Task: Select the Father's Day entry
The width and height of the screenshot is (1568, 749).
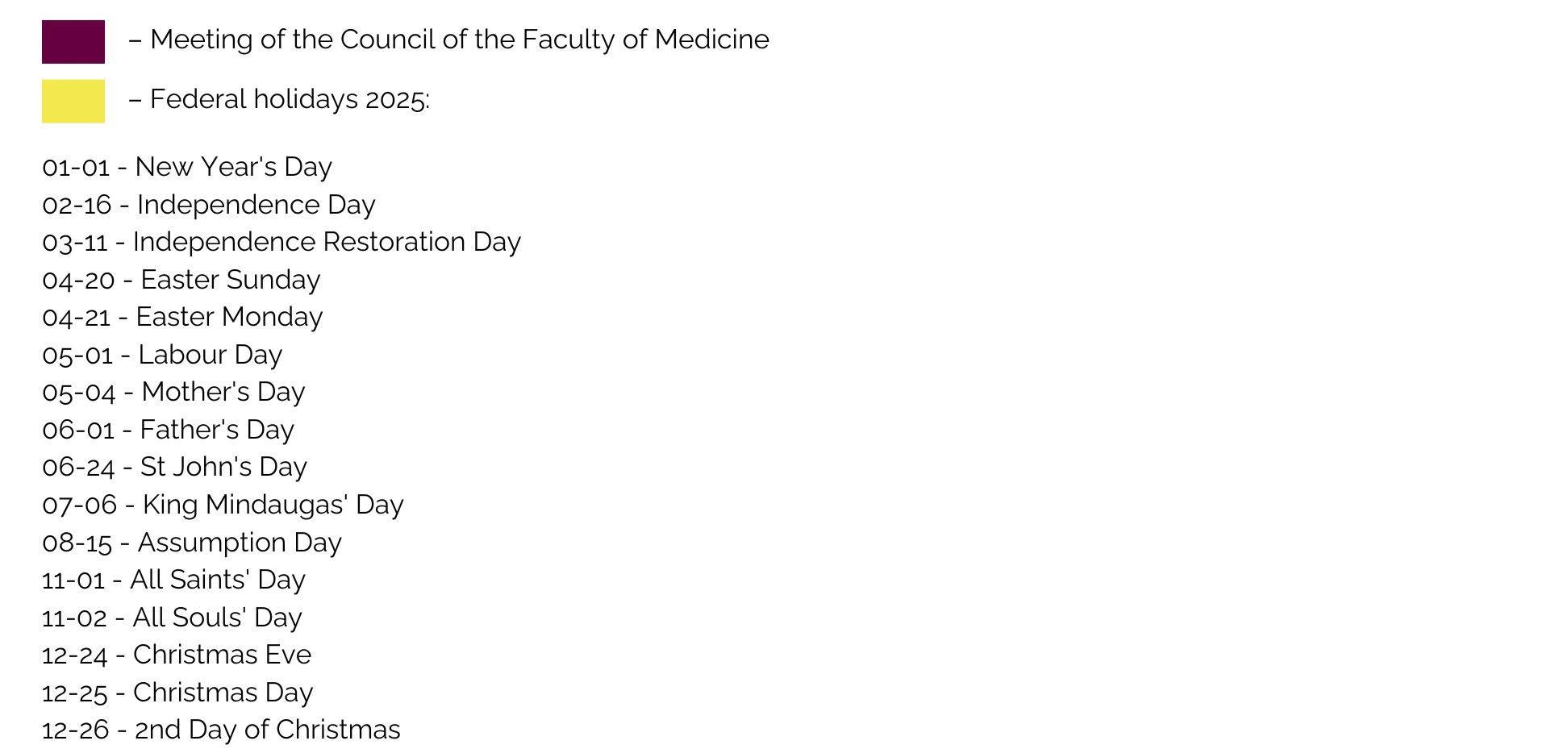Action: coord(168,430)
